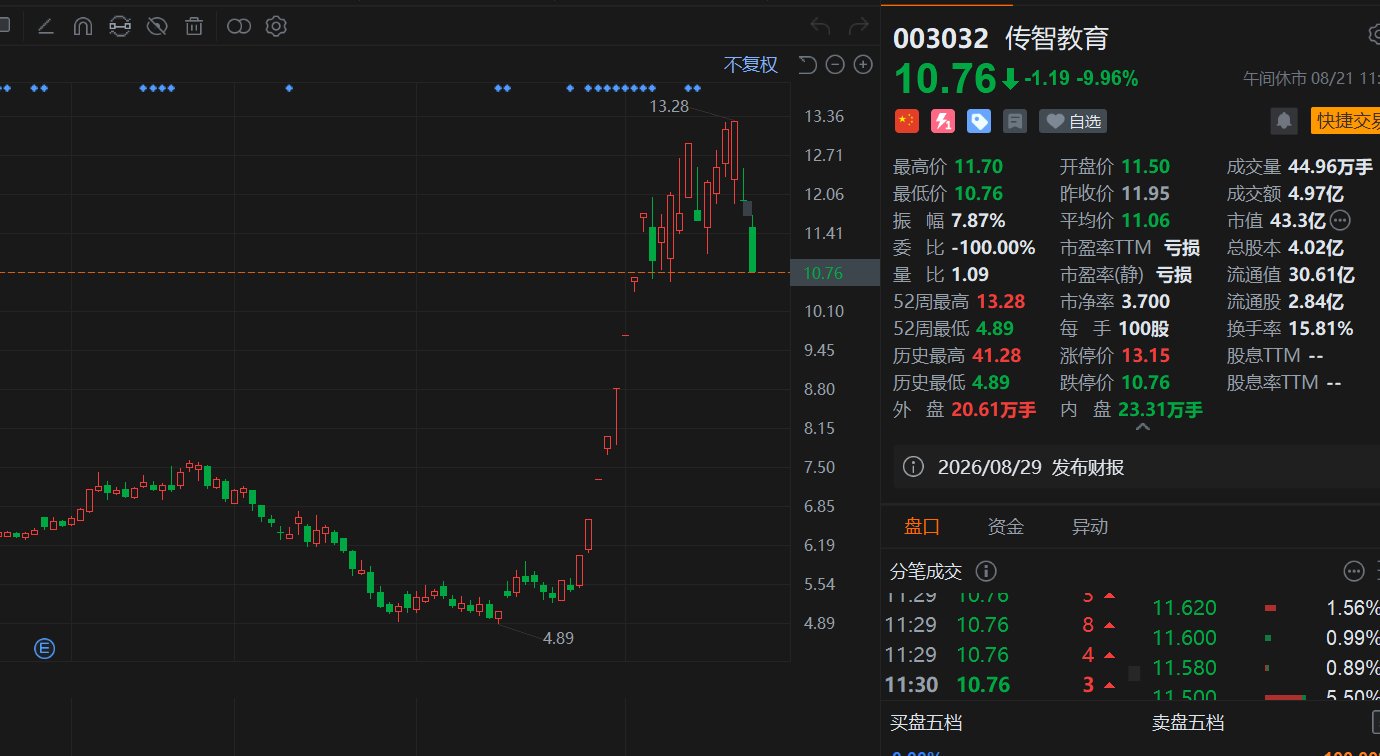Click the 快捷交易 quick trade button
The height and width of the screenshot is (756, 1380).
pyautogui.click(x=1345, y=121)
